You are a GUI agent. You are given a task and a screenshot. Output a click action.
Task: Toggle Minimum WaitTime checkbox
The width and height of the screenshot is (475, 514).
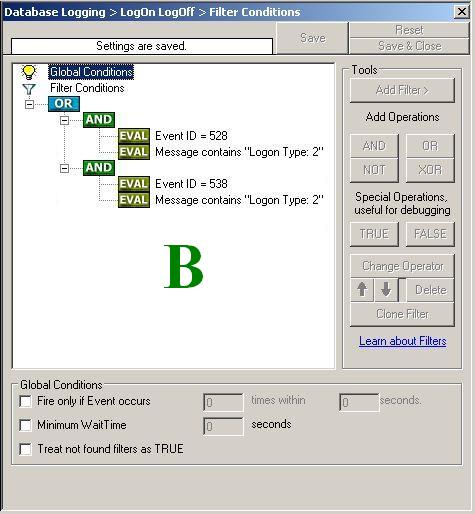coord(26,425)
